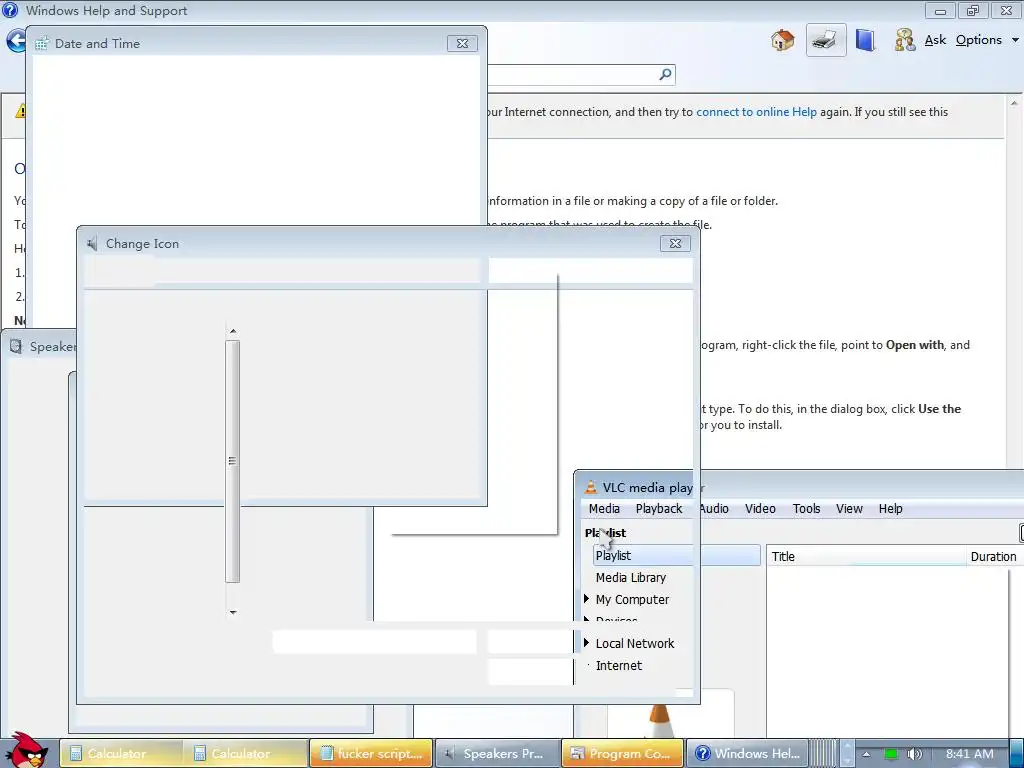The height and width of the screenshot is (768, 1024).
Task: Switch to fucker script taskbar button
Action: point(371,754)
